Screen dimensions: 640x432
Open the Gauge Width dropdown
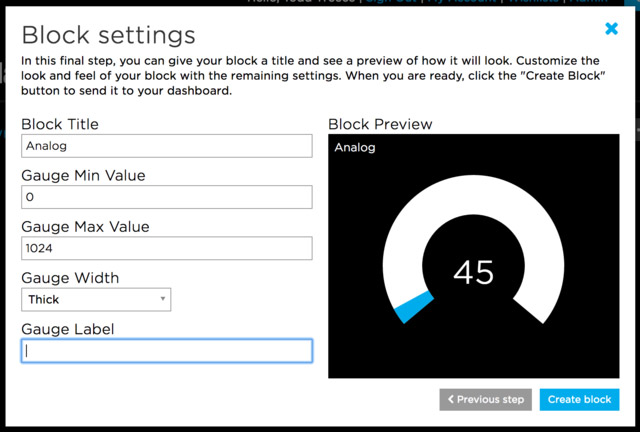click(96, 299)
